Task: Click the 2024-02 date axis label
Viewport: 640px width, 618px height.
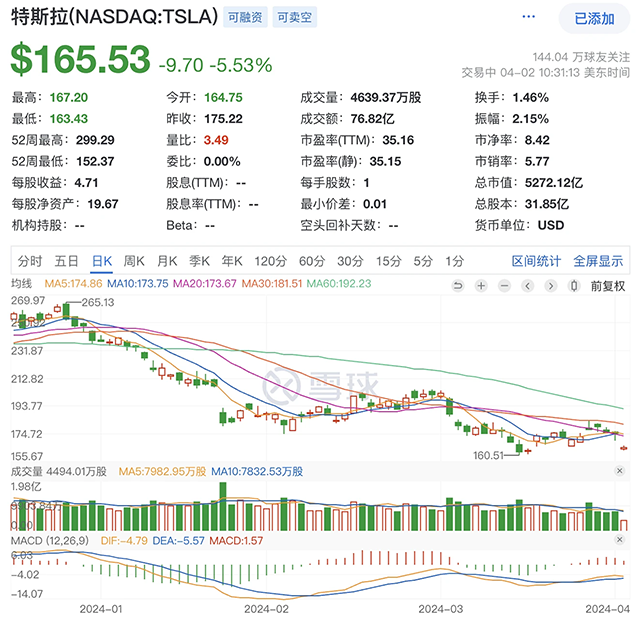Action: click(266, 609)
